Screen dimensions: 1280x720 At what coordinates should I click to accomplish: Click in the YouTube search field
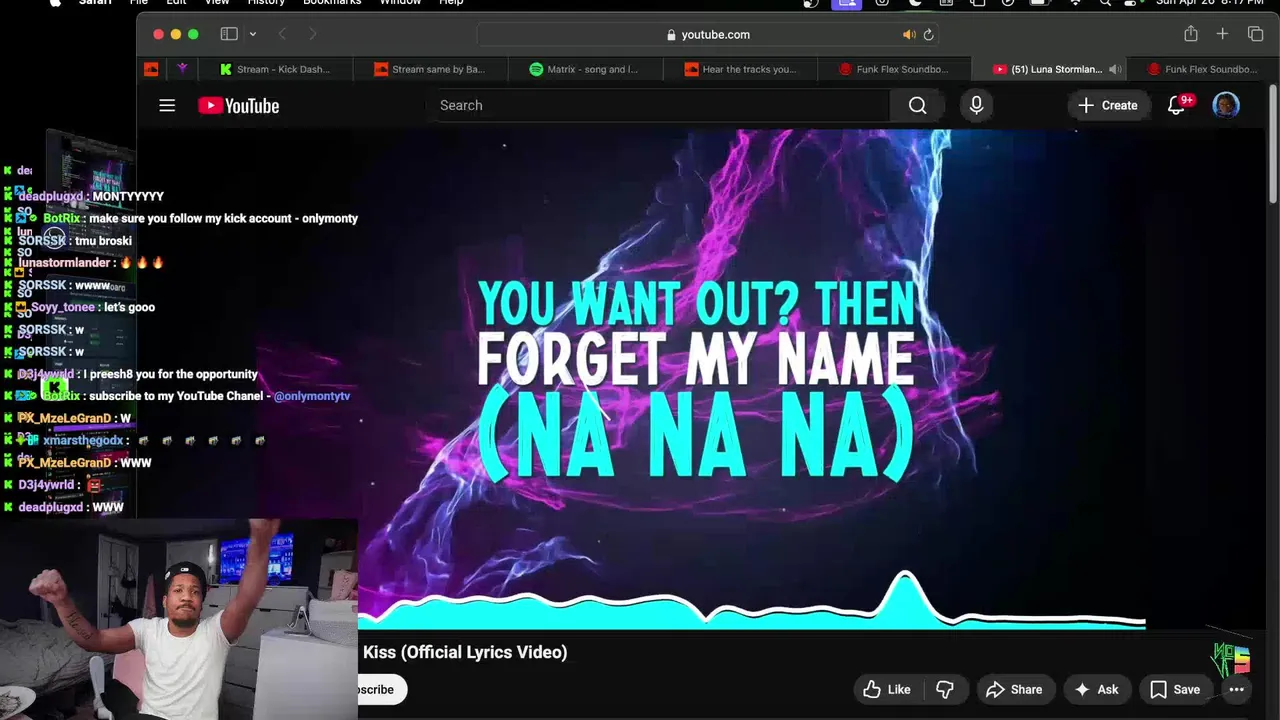pos(660,105)
